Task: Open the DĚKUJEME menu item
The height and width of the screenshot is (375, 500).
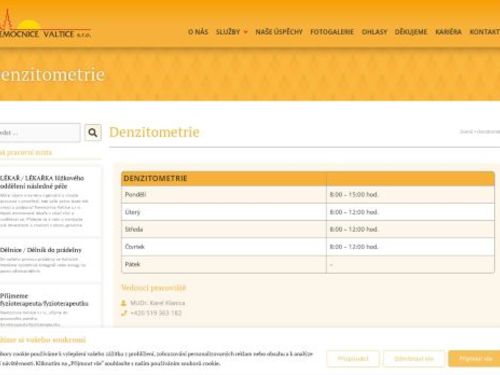Action: pos(411,32)
